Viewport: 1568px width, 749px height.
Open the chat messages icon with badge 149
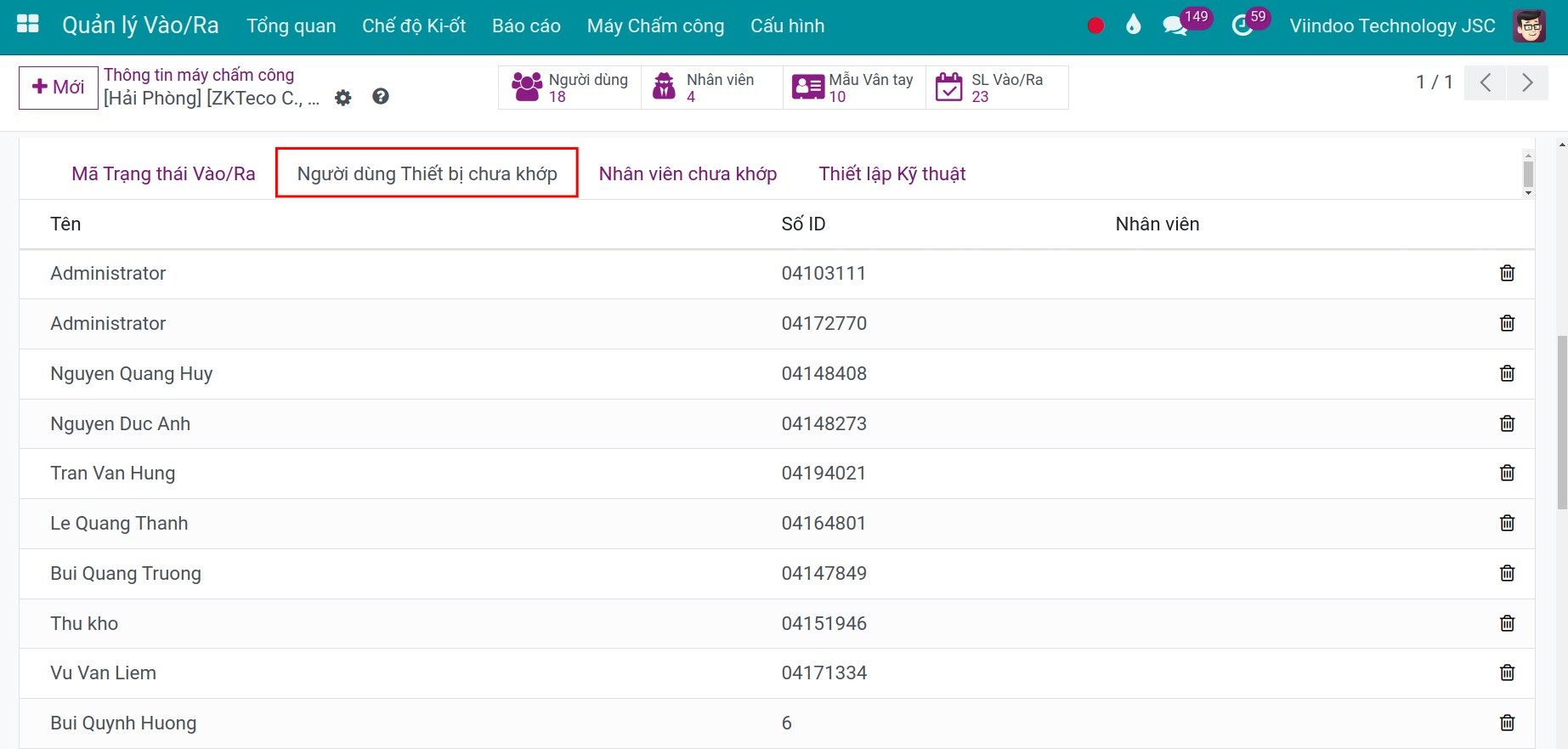1175,26
